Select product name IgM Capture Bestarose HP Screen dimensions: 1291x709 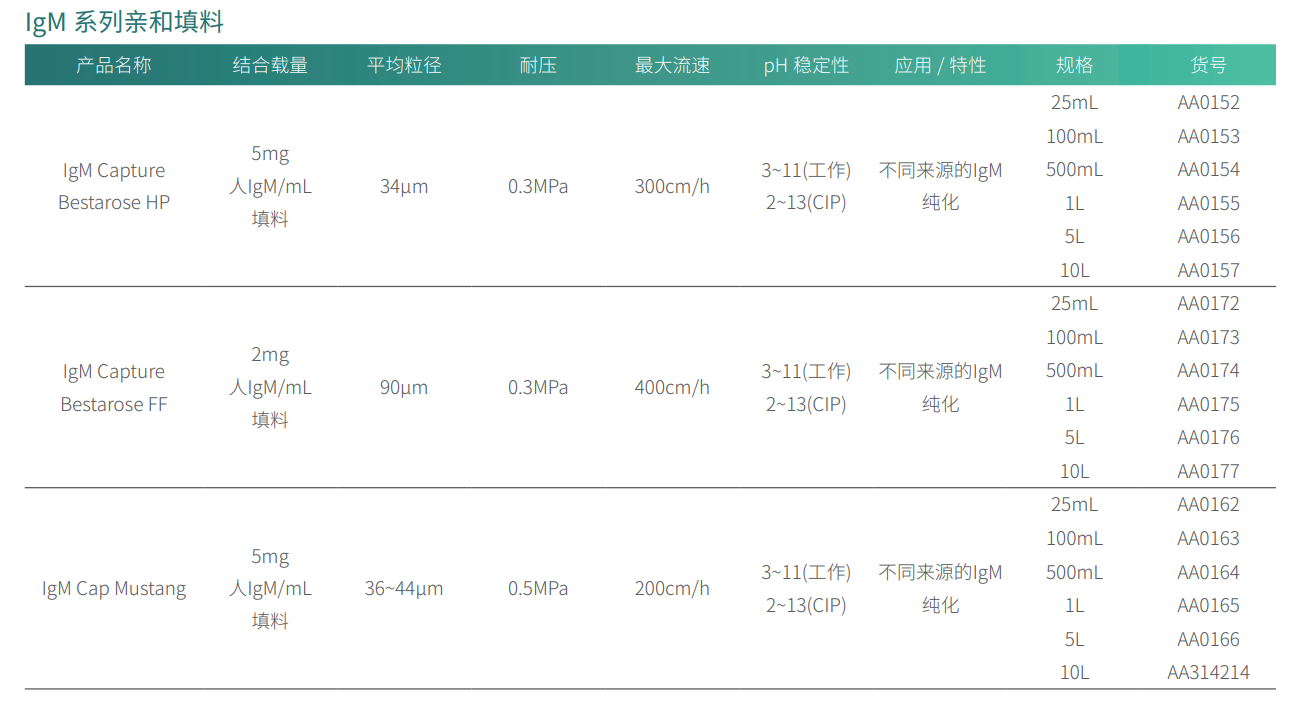(114, 186)
